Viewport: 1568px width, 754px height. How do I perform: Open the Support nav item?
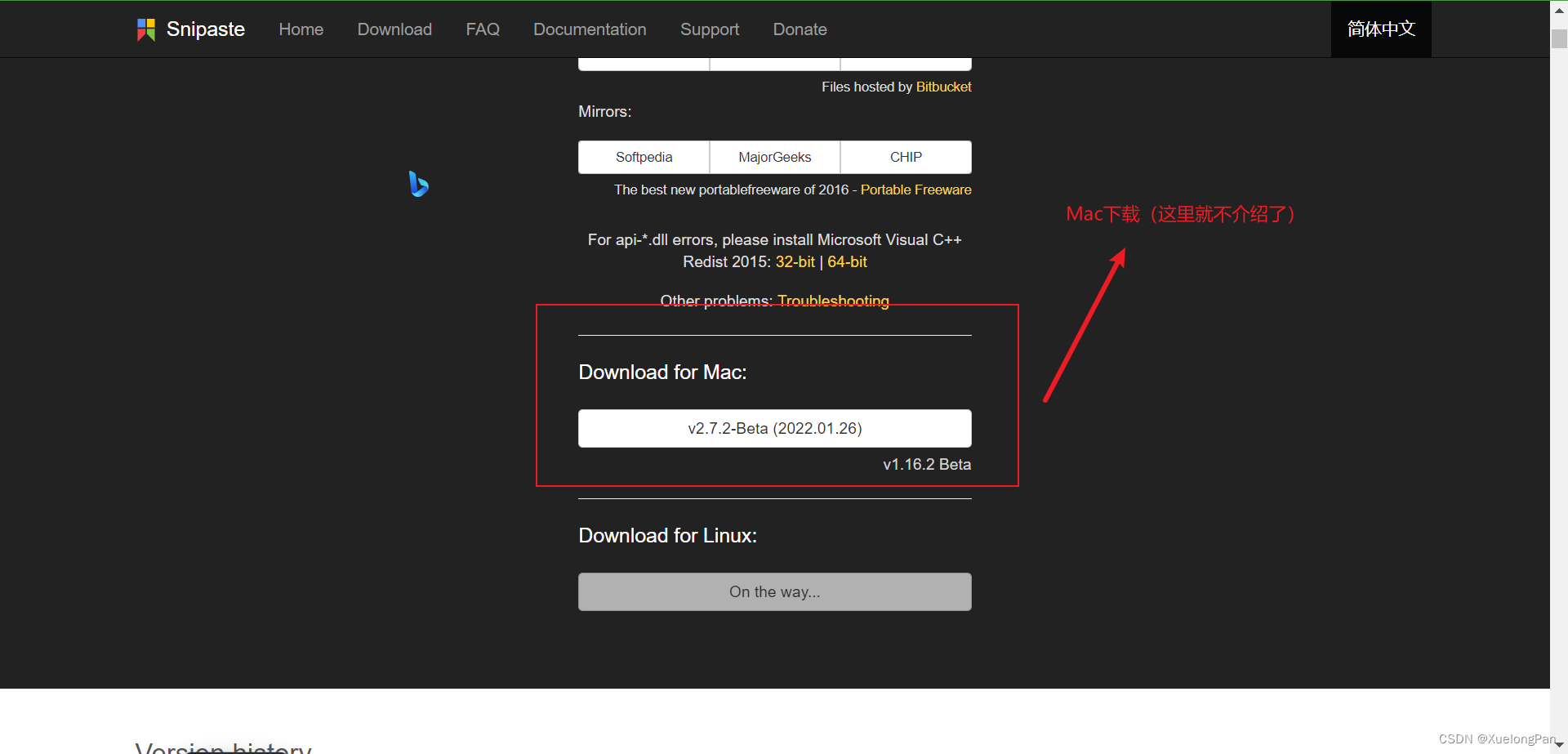pos(710,29)
